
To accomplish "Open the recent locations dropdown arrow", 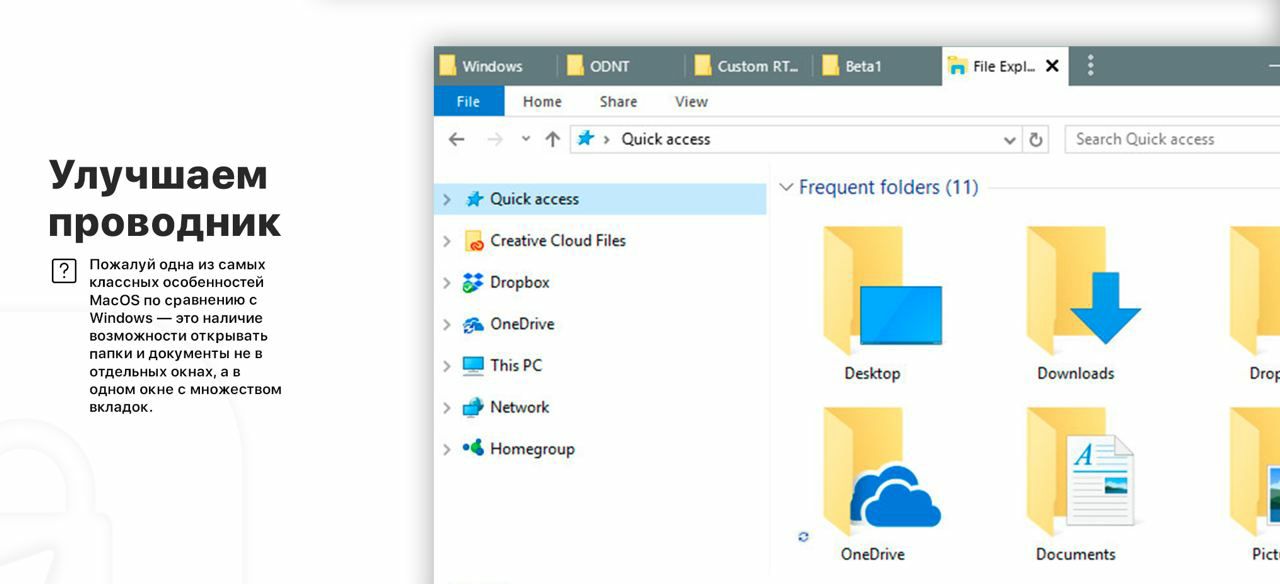I will click(526, 139).
